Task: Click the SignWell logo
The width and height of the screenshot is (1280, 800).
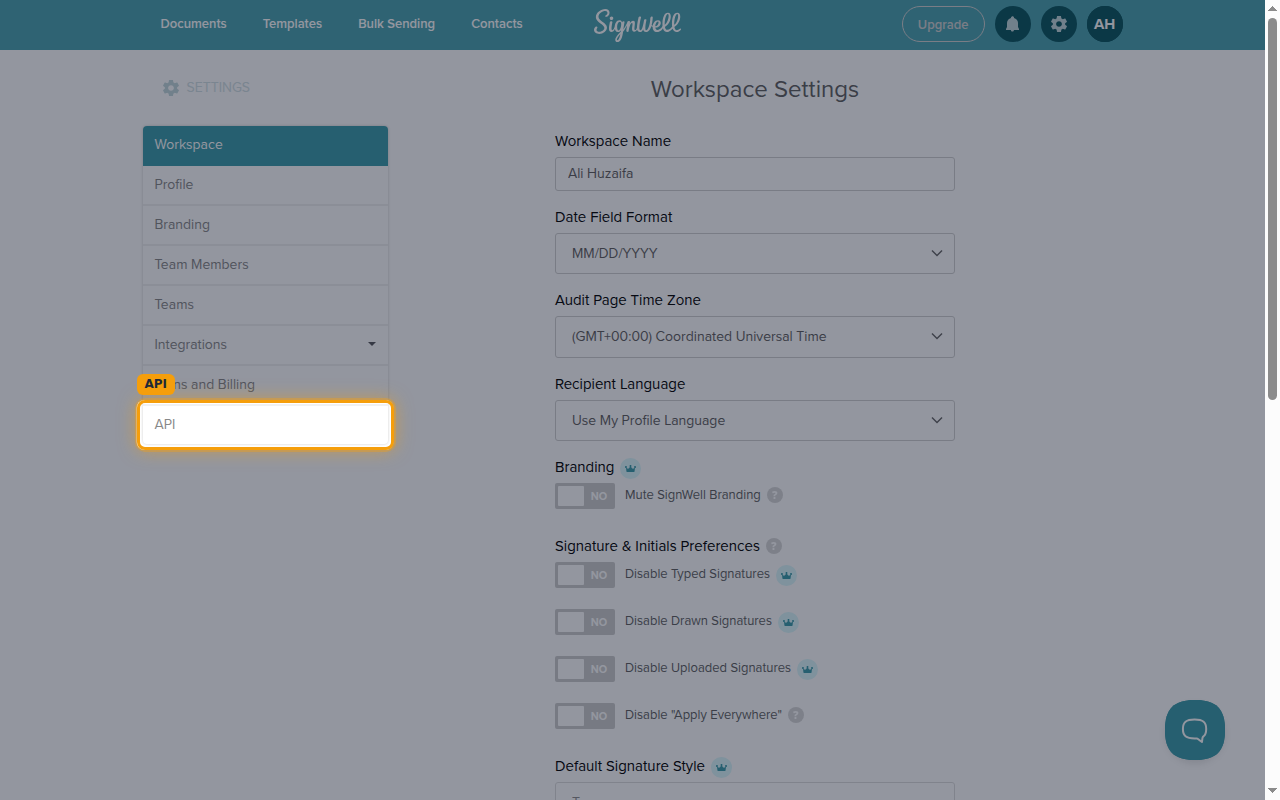Action: (637, 24)
